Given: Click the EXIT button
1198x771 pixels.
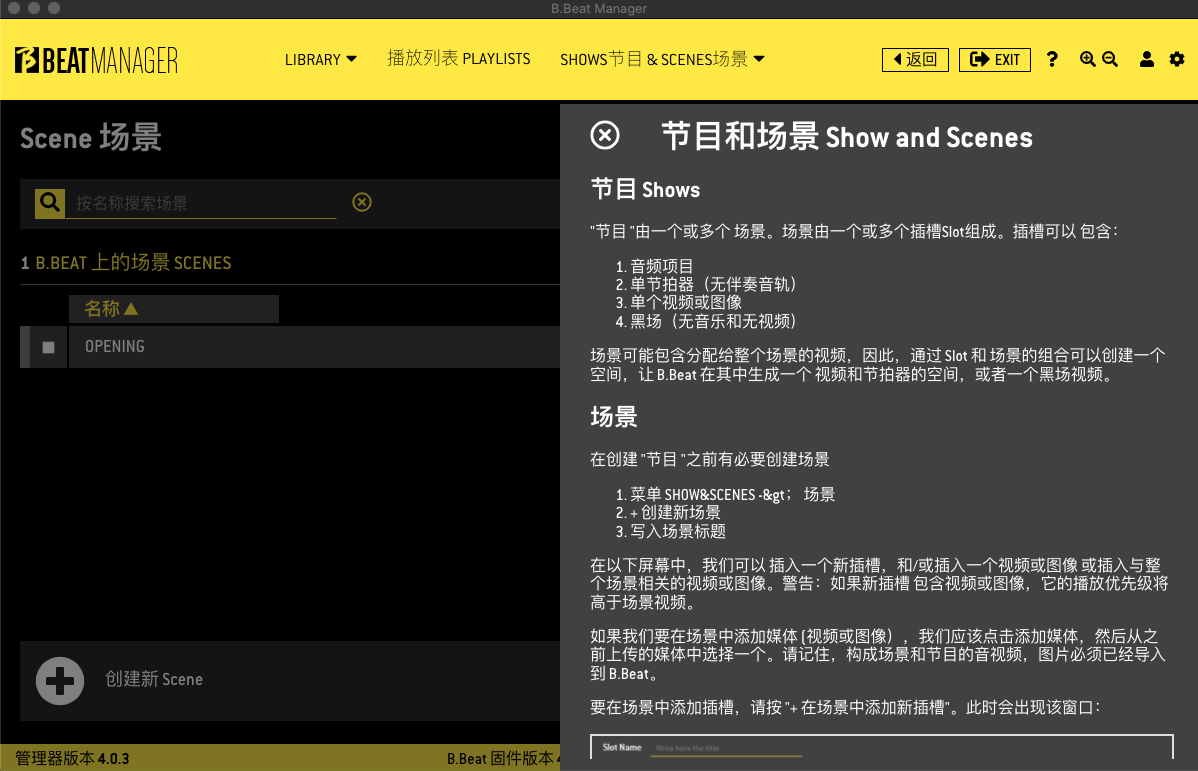Looking at the screenshot, I should (995, 60).
